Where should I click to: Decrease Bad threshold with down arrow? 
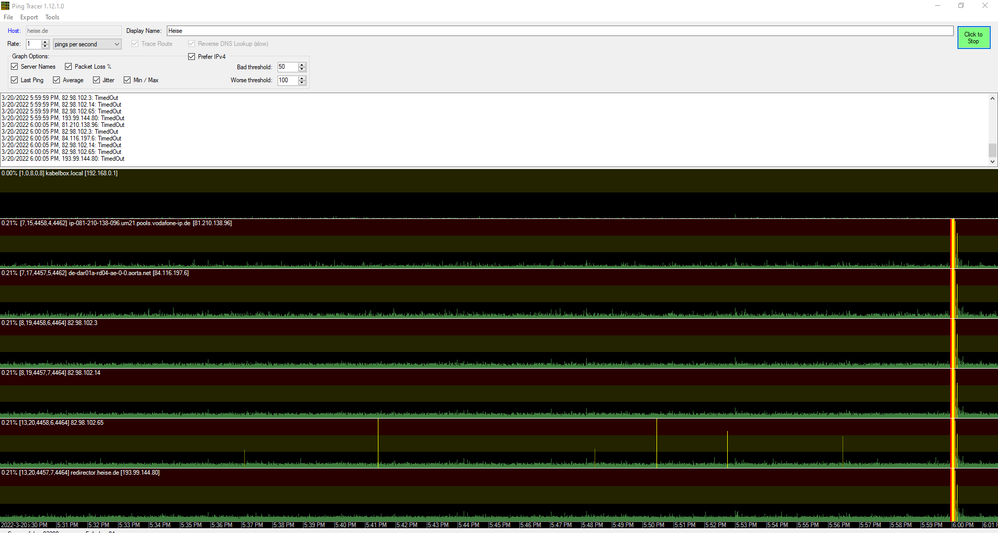(x=302, y=69)
